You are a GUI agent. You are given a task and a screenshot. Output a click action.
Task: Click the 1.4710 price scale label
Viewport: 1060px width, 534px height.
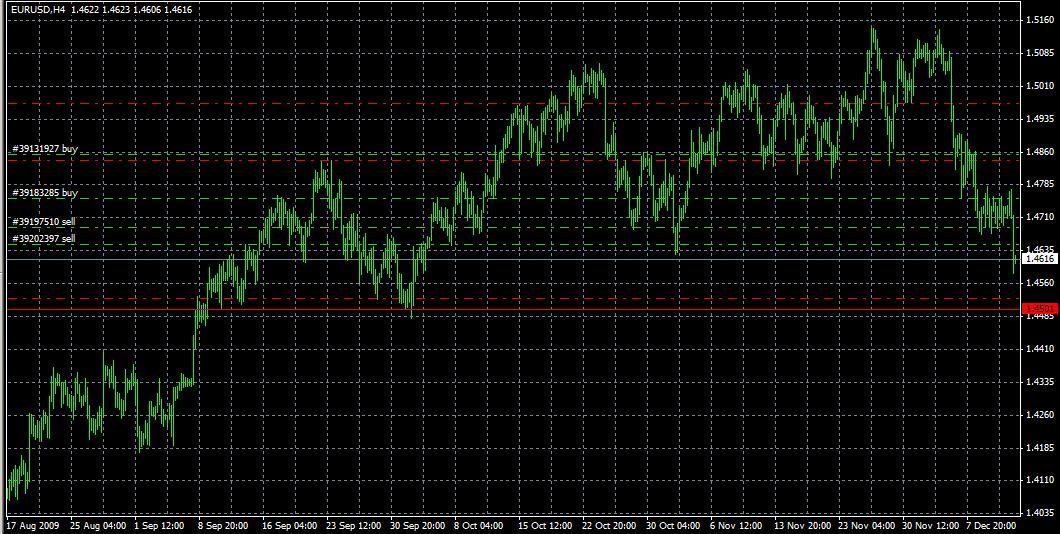[x=1038, y=217]
